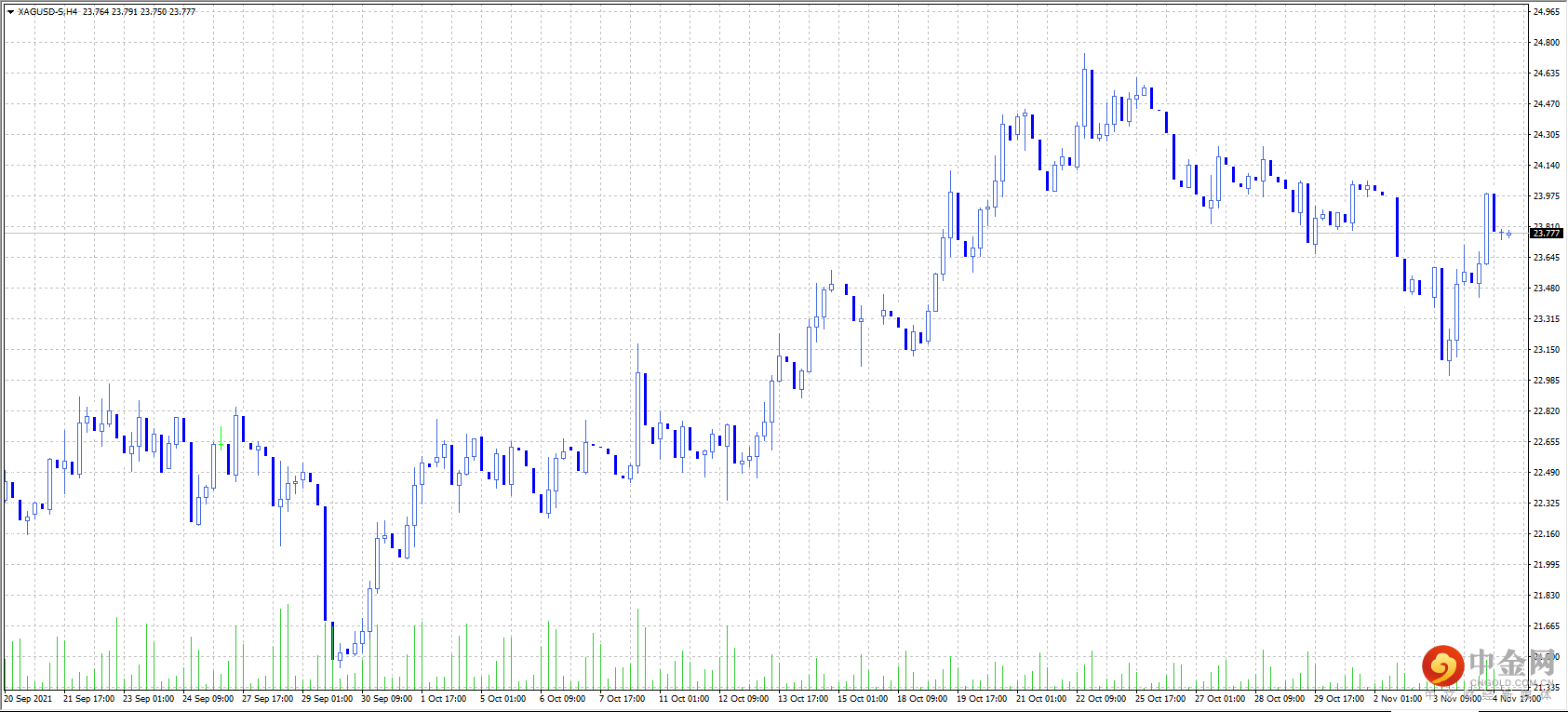Click the 5 Oct 01:00 time label
Screen dimensions: 1568x712
pos(503,699)
